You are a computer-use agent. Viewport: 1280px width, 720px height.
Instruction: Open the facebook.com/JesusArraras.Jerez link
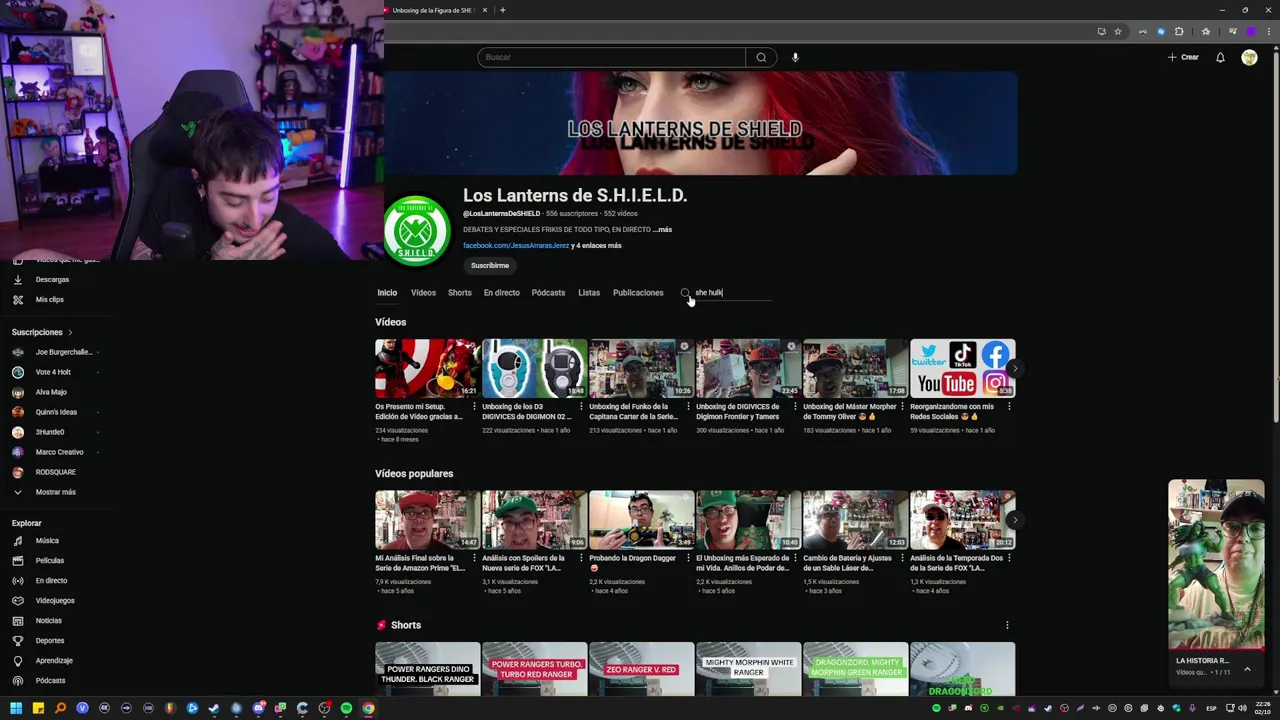click(516, 245)
